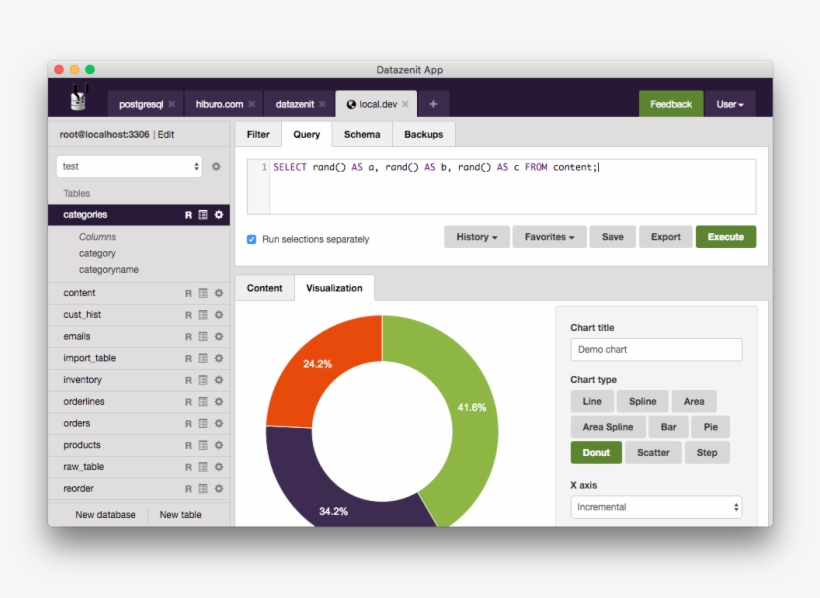Click the structure icon next to content table
820x598 pixels.
coord(204,292)
